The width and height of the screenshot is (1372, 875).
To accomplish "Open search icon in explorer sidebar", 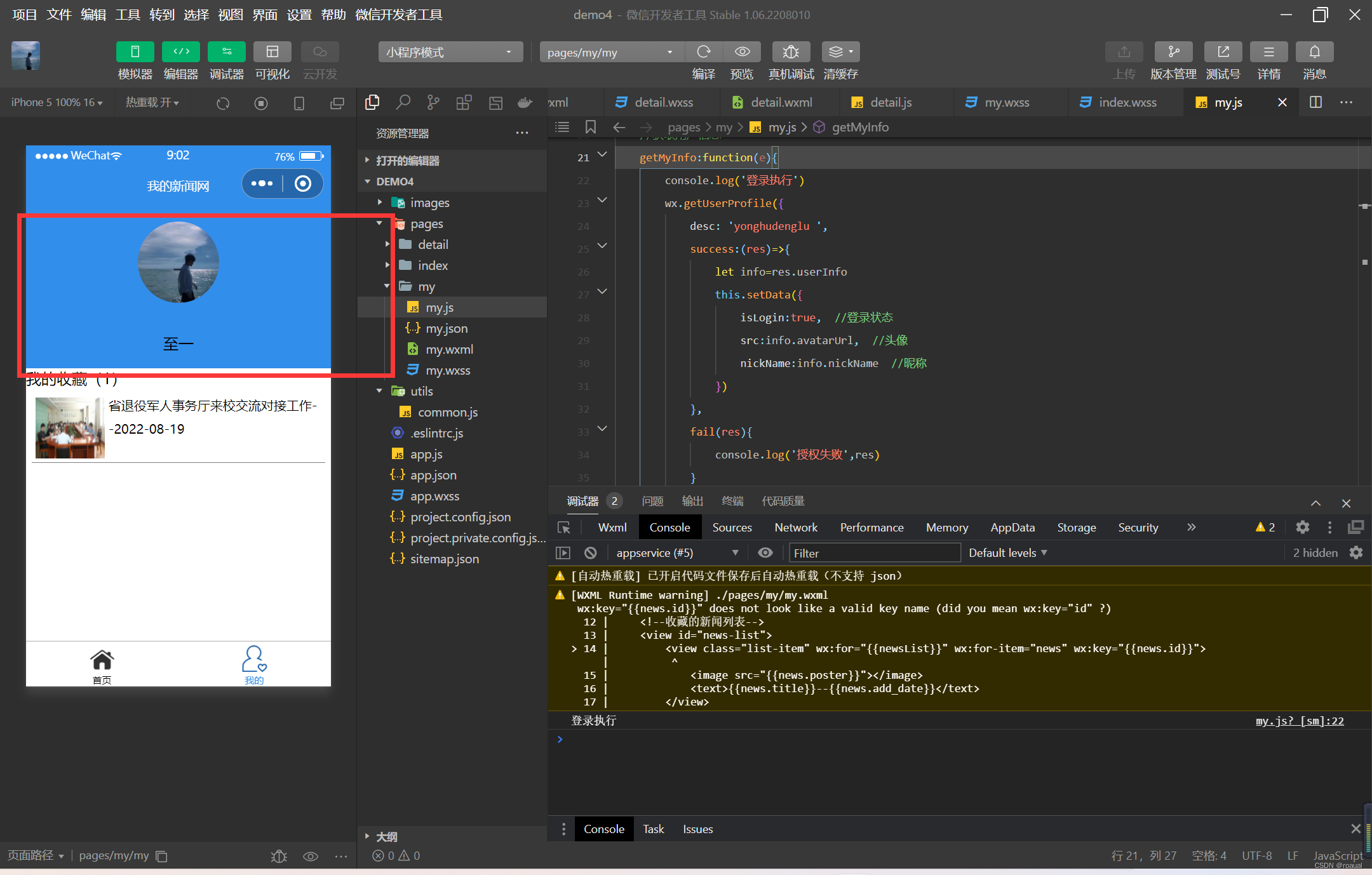I will coord(403,102).
